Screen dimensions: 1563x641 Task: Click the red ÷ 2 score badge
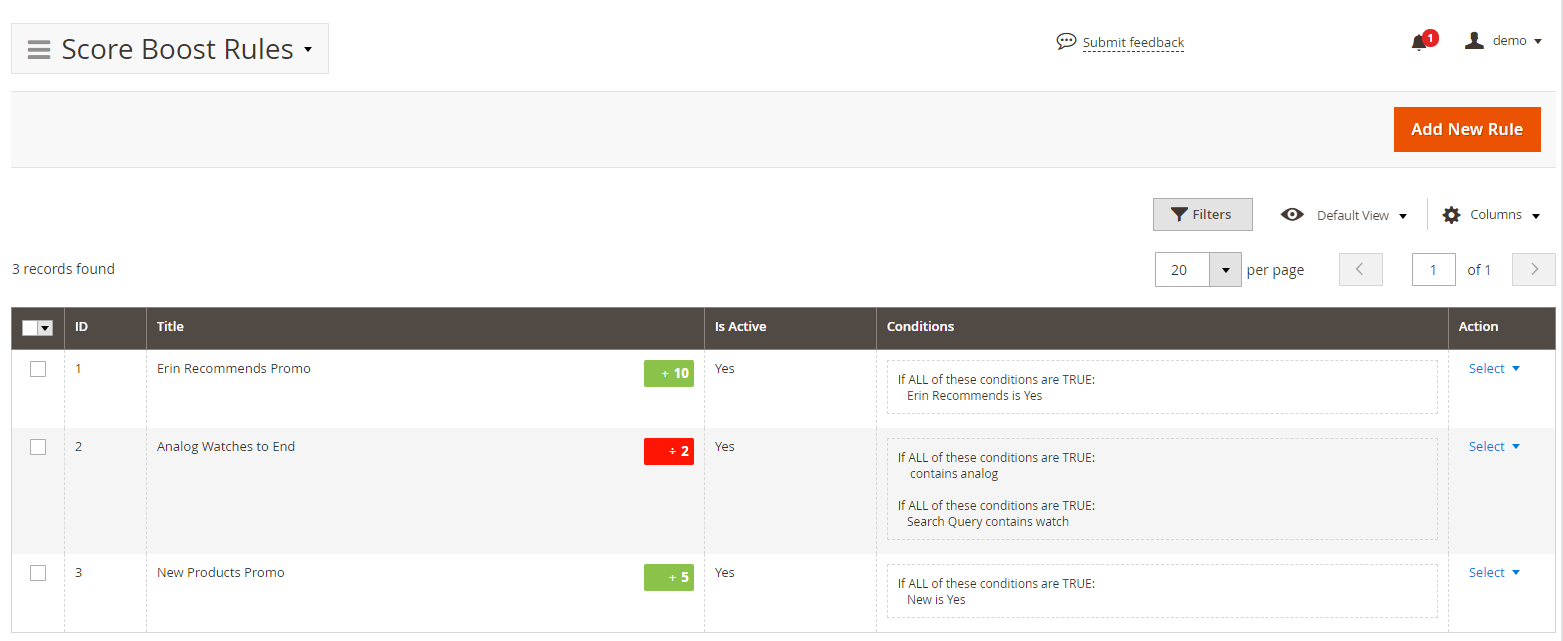pos(668,451)
